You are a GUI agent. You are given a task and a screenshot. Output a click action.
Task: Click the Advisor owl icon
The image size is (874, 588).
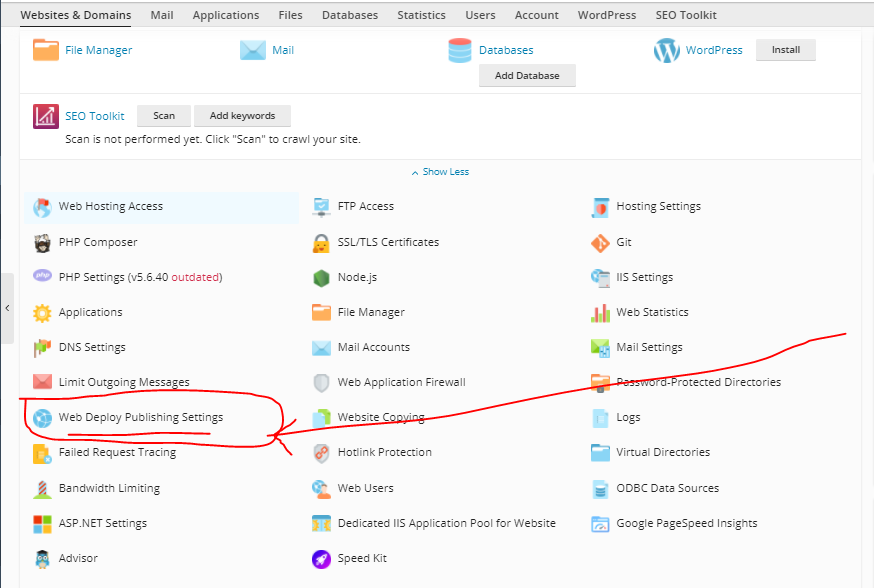tap(42, 559)
